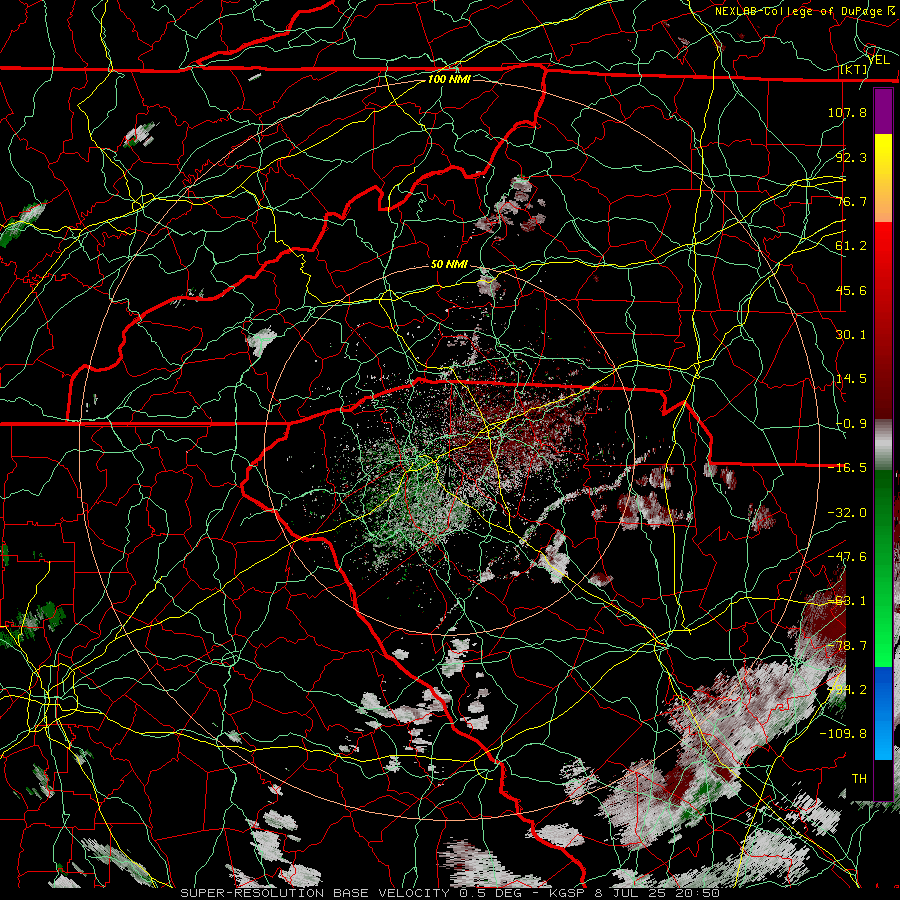Pick the light blue color bar segment

883,740
